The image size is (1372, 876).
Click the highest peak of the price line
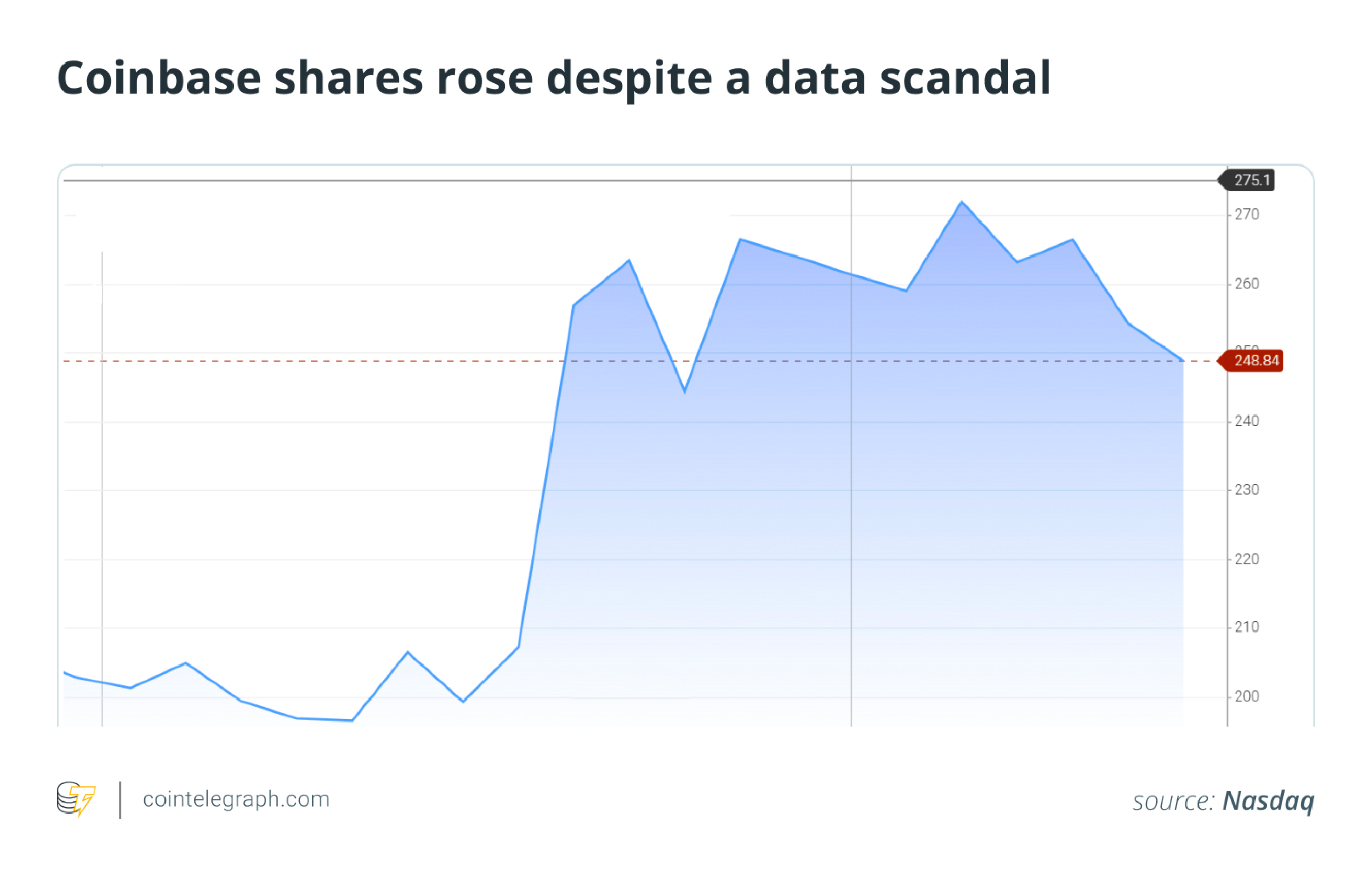(962, 202)
